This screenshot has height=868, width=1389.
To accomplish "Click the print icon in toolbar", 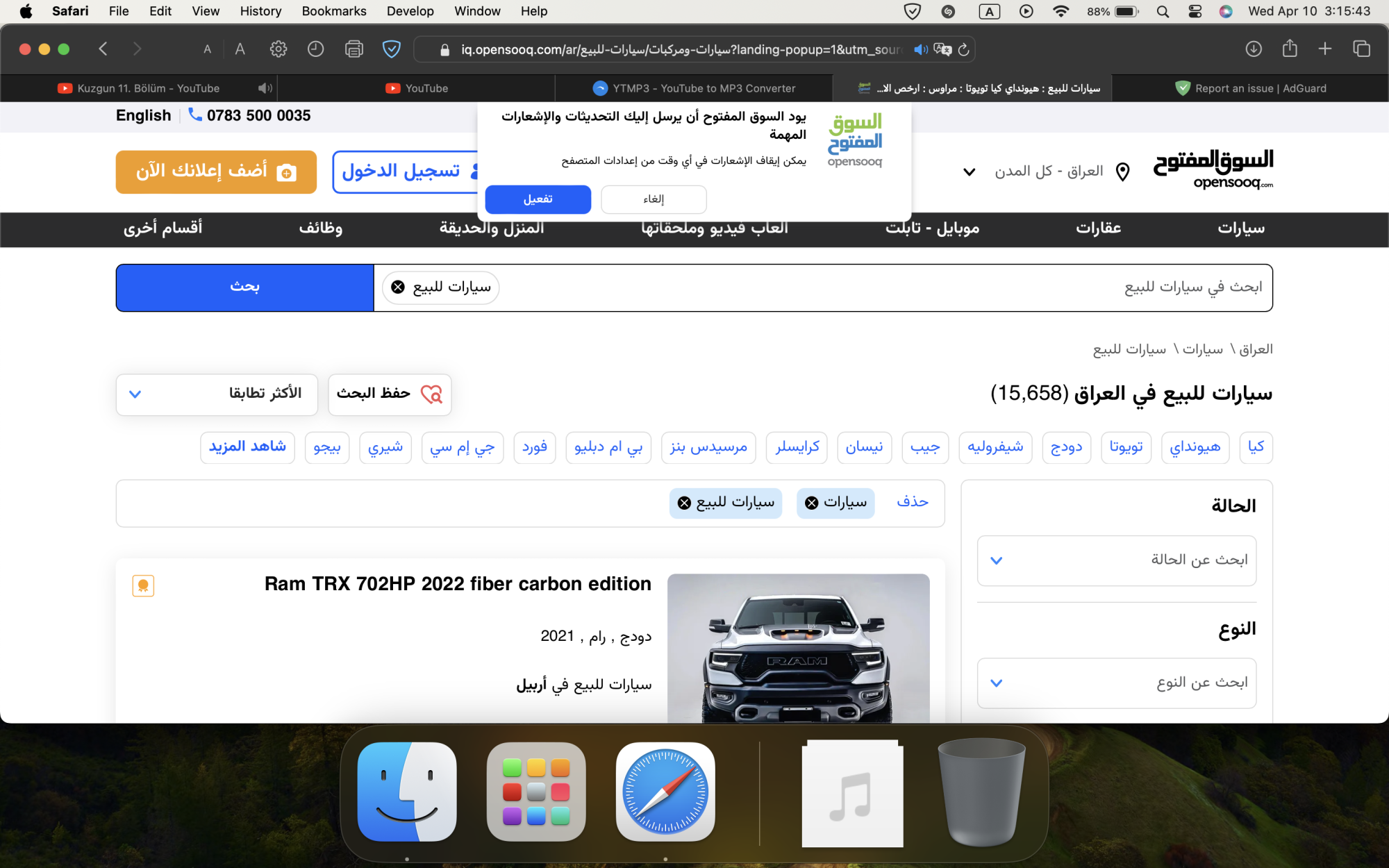I will [x=354, y=49].
